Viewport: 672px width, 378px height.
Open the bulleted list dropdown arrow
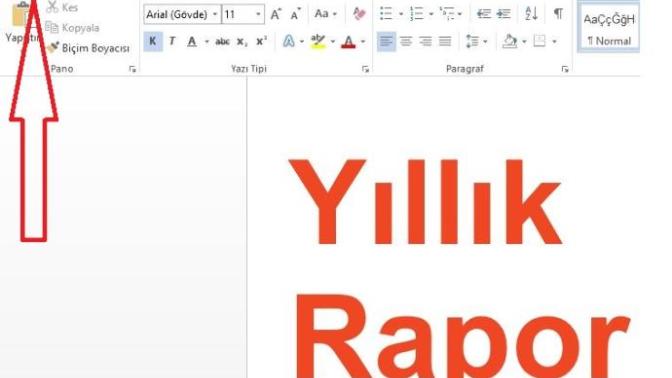(401, 14)
